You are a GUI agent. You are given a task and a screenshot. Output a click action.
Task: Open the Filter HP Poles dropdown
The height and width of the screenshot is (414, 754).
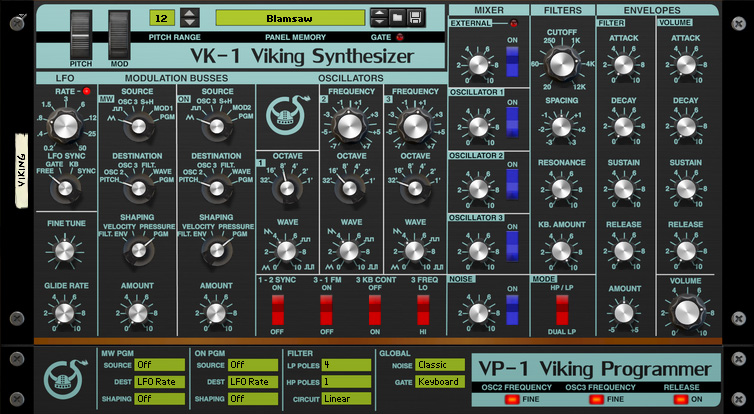pos(346,382)
